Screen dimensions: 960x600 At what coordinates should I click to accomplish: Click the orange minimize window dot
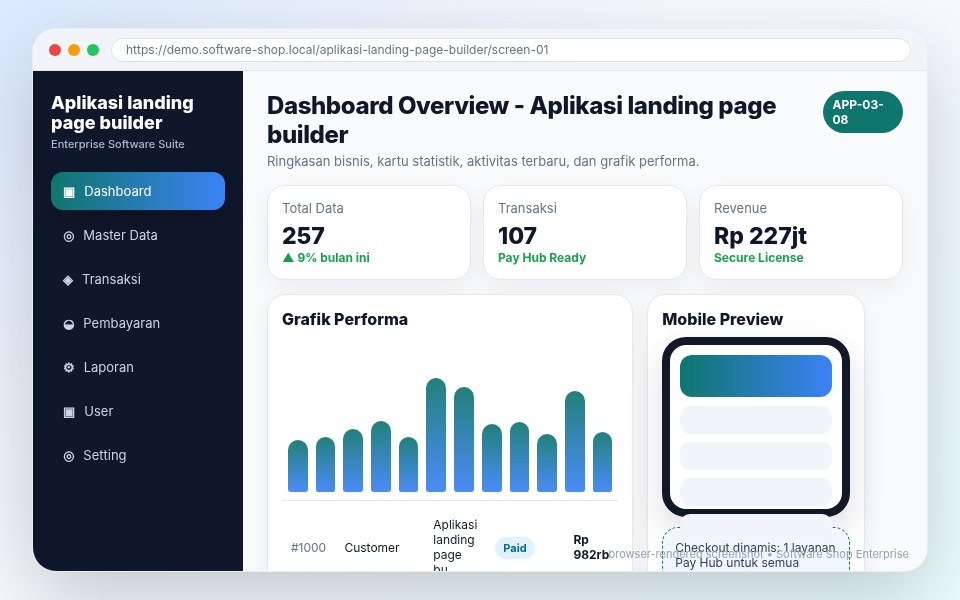[x=74, y=50]
